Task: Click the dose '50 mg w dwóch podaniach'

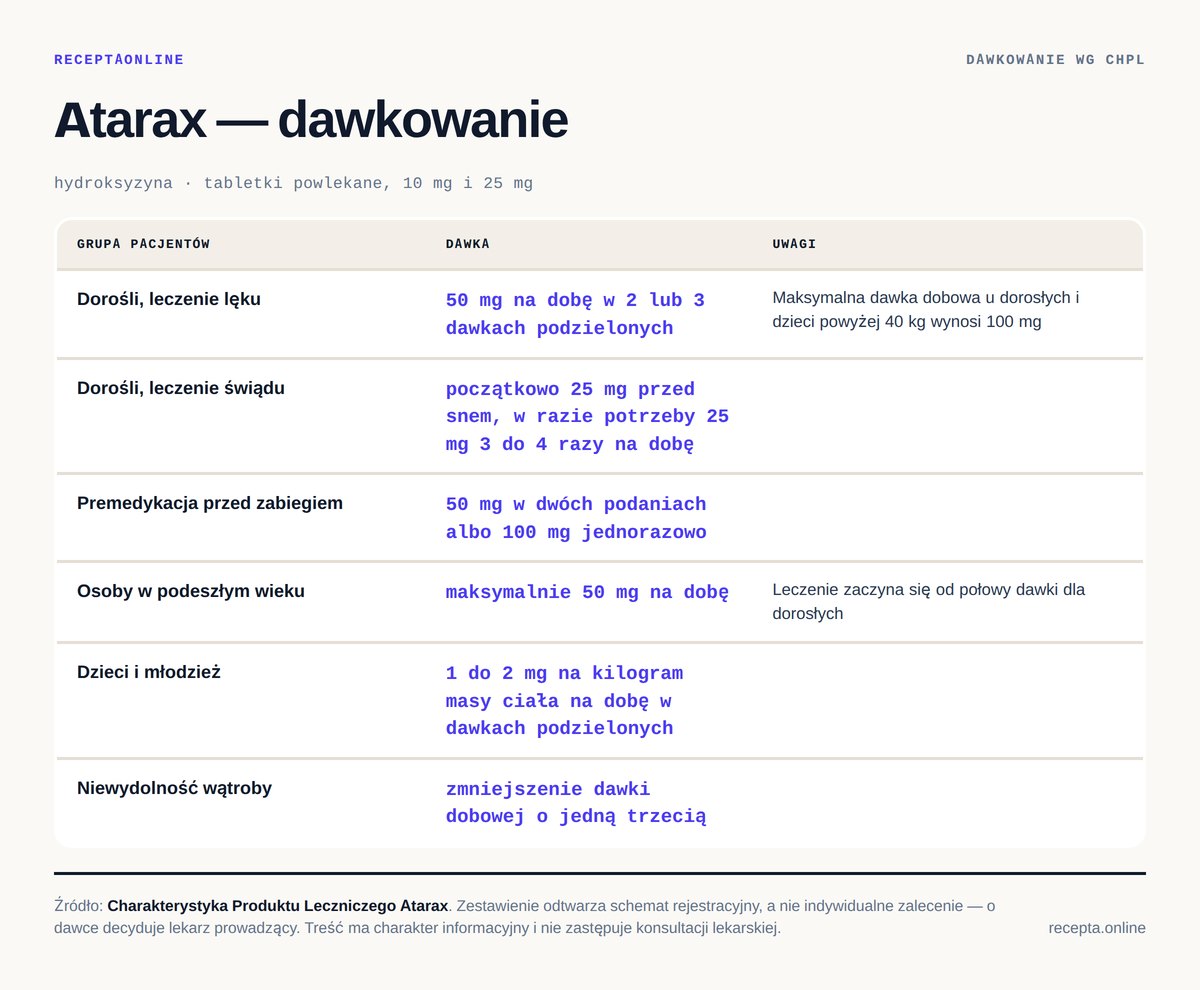Action: tap(576, 518)
